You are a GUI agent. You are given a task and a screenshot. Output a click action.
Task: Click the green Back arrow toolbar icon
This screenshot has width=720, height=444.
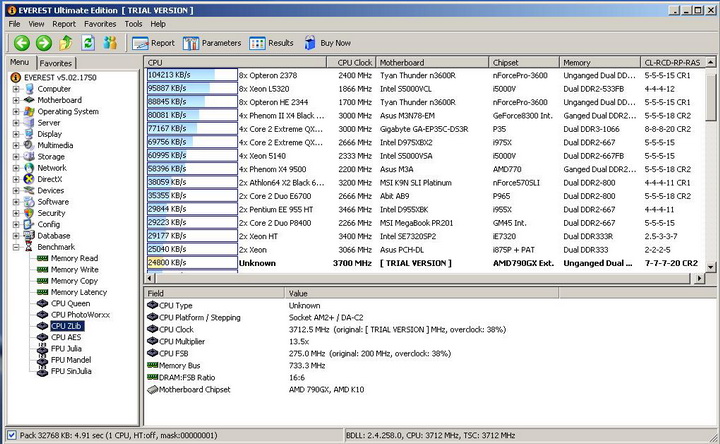coord(22,43)
